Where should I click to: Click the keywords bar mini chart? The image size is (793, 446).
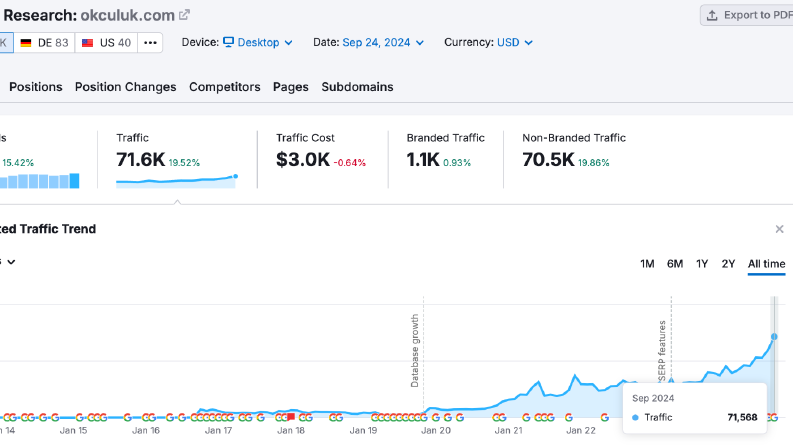(x=39, y=181)
